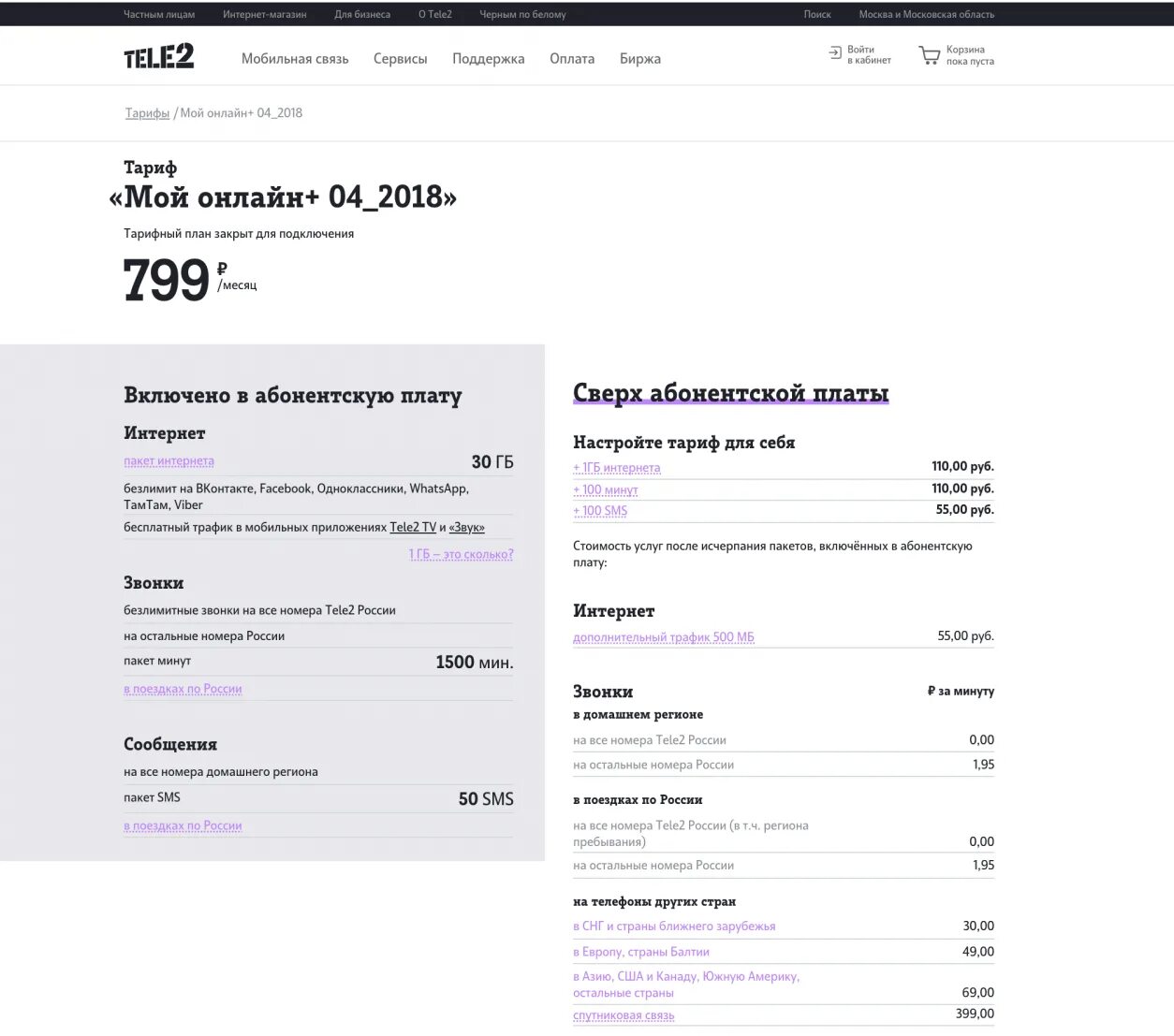The width and height of the screenshot is (1174, 1036).
Task: Click the 110,00 руб. price for + 100 минут
Action: (x=962, y=489)
